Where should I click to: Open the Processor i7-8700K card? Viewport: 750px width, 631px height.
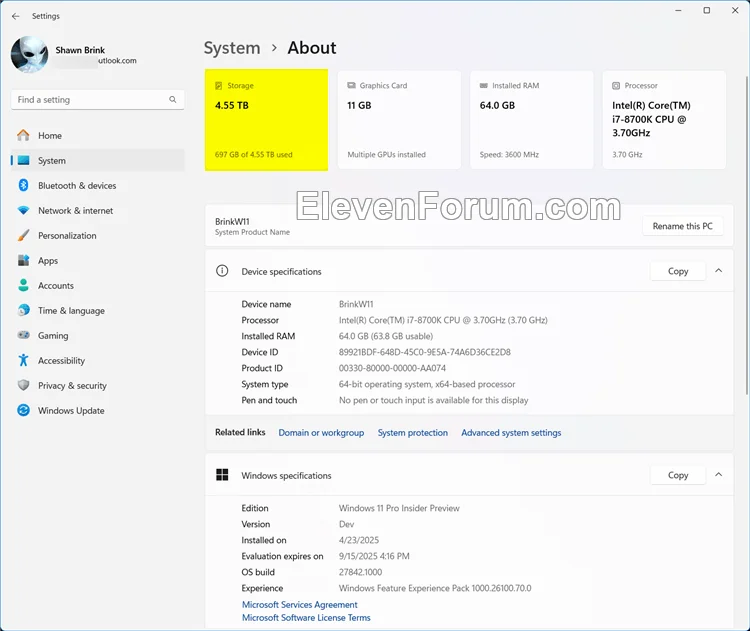click(x=664, y=120)
